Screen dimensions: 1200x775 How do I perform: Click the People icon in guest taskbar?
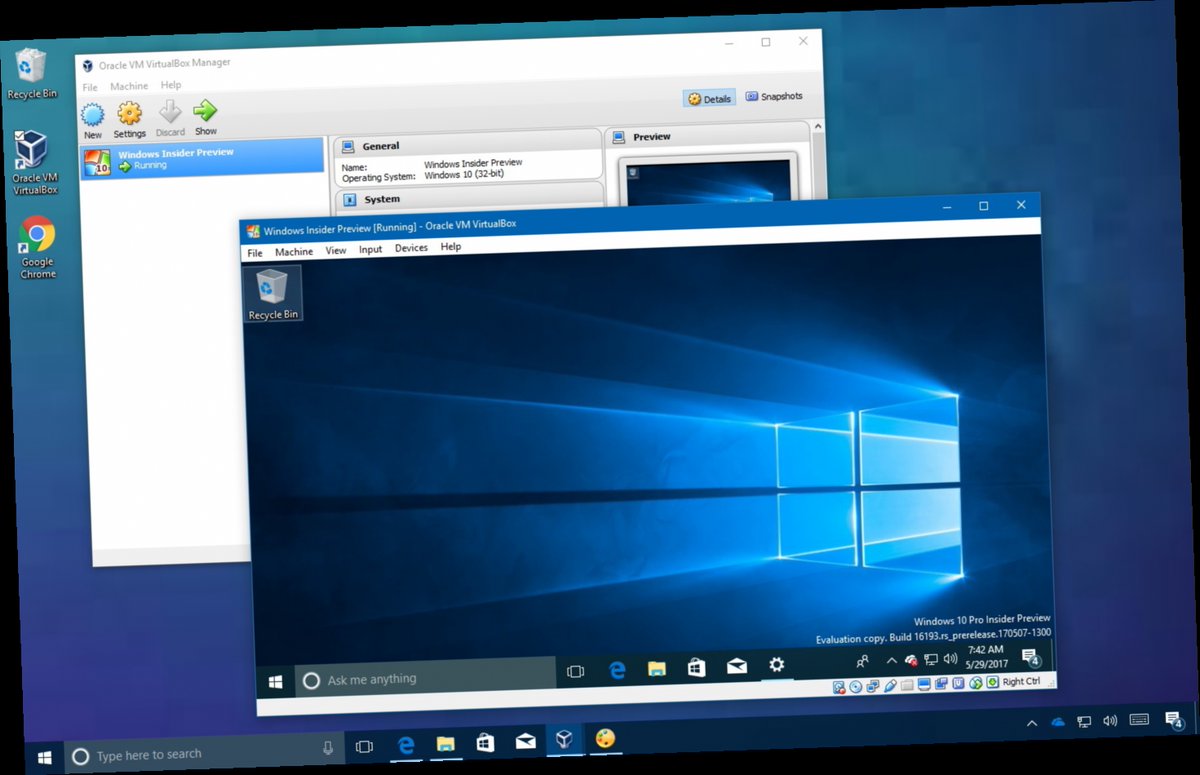(863, 661)
